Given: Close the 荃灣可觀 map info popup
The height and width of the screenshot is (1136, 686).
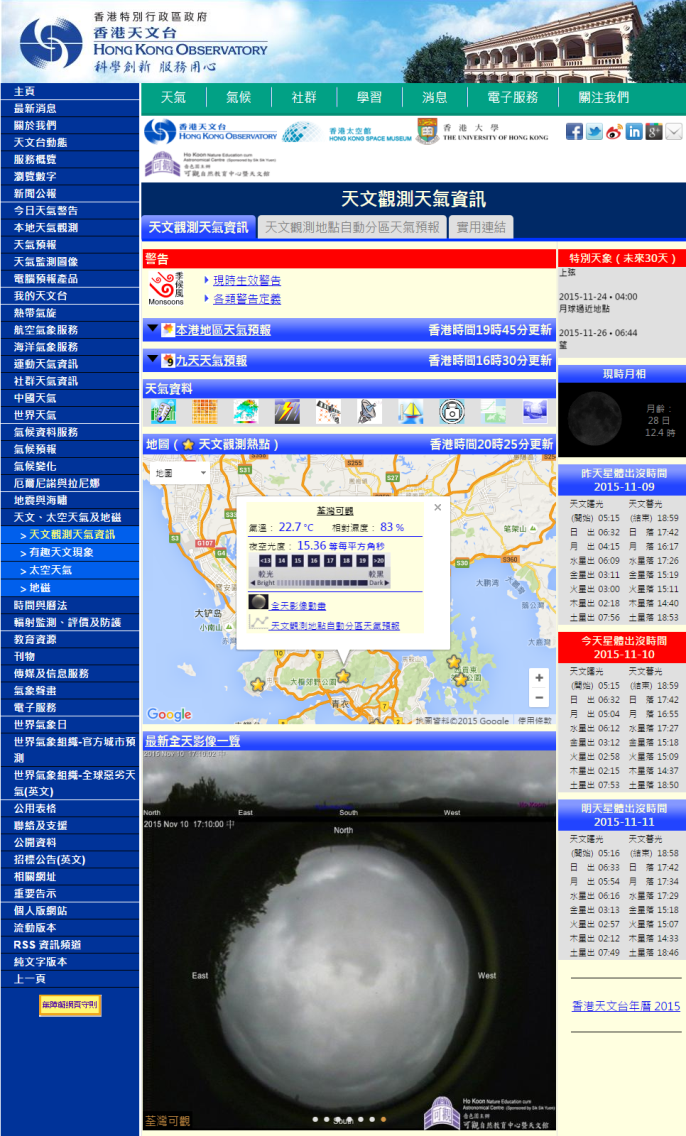Looking at the screenshot, I should [438, 507].
